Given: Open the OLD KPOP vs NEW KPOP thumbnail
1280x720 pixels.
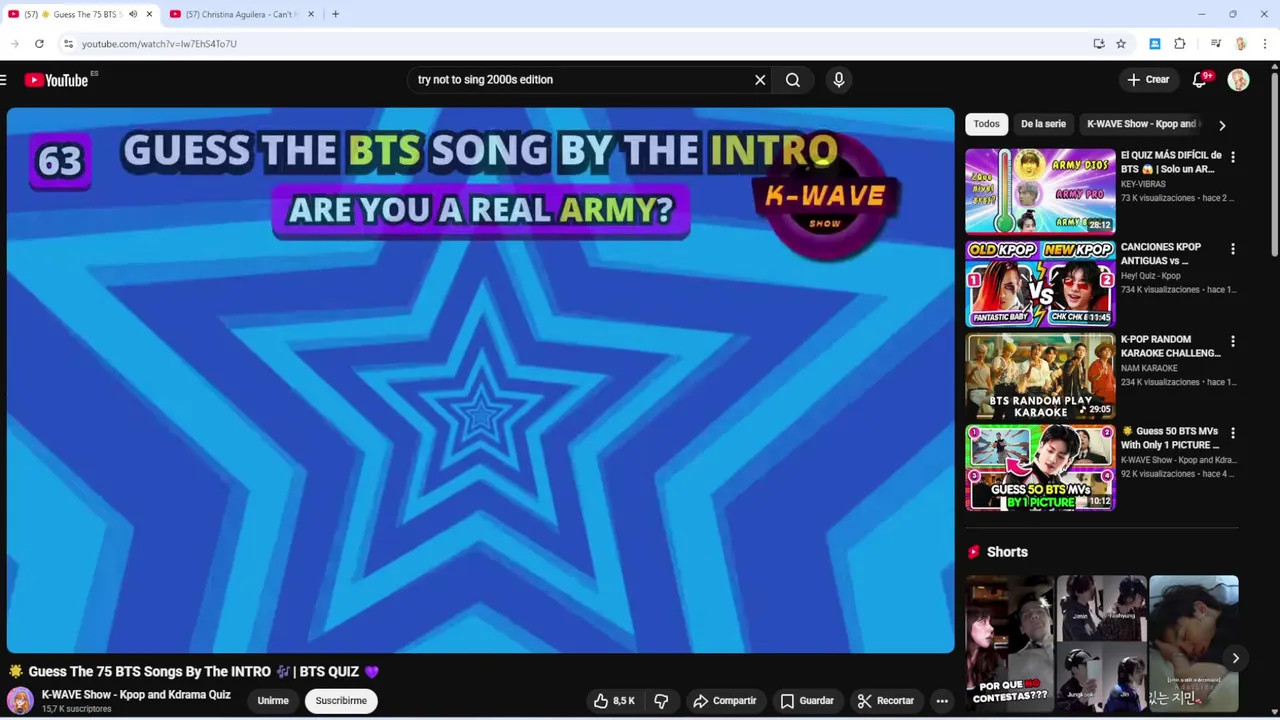Looking at the screenshot, I should coord(1040,283).
